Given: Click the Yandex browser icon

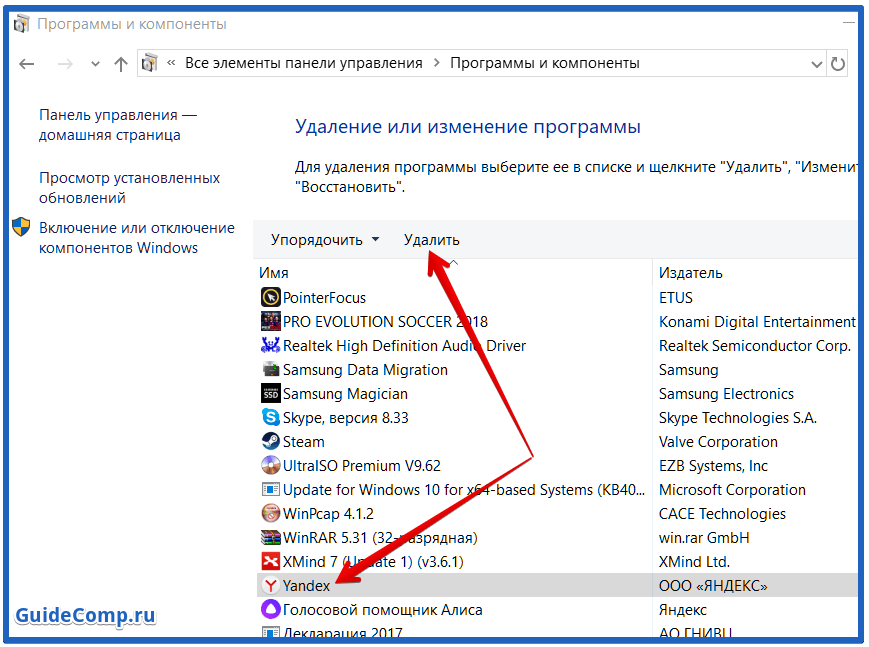Looking at the screenshot, I should 270,585.
